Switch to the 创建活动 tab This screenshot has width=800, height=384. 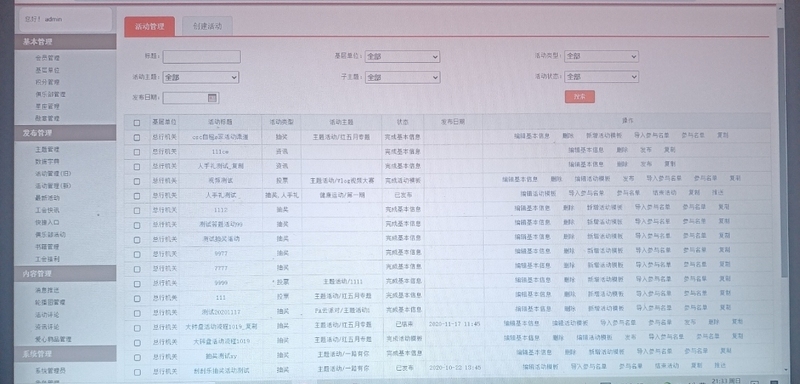(207, 26)
